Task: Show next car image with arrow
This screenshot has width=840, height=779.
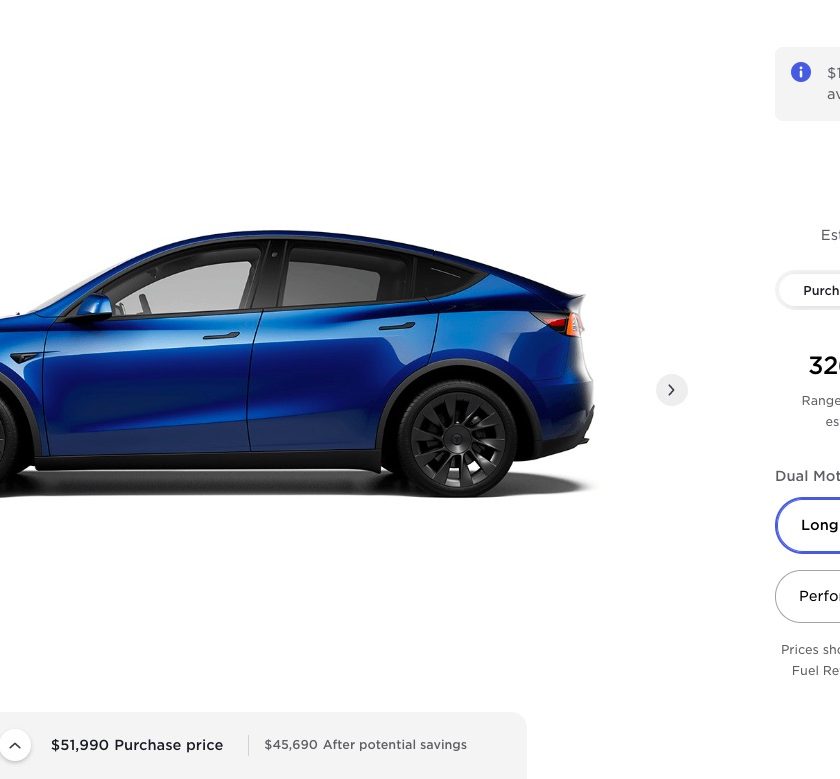Action: click(671, 390)
